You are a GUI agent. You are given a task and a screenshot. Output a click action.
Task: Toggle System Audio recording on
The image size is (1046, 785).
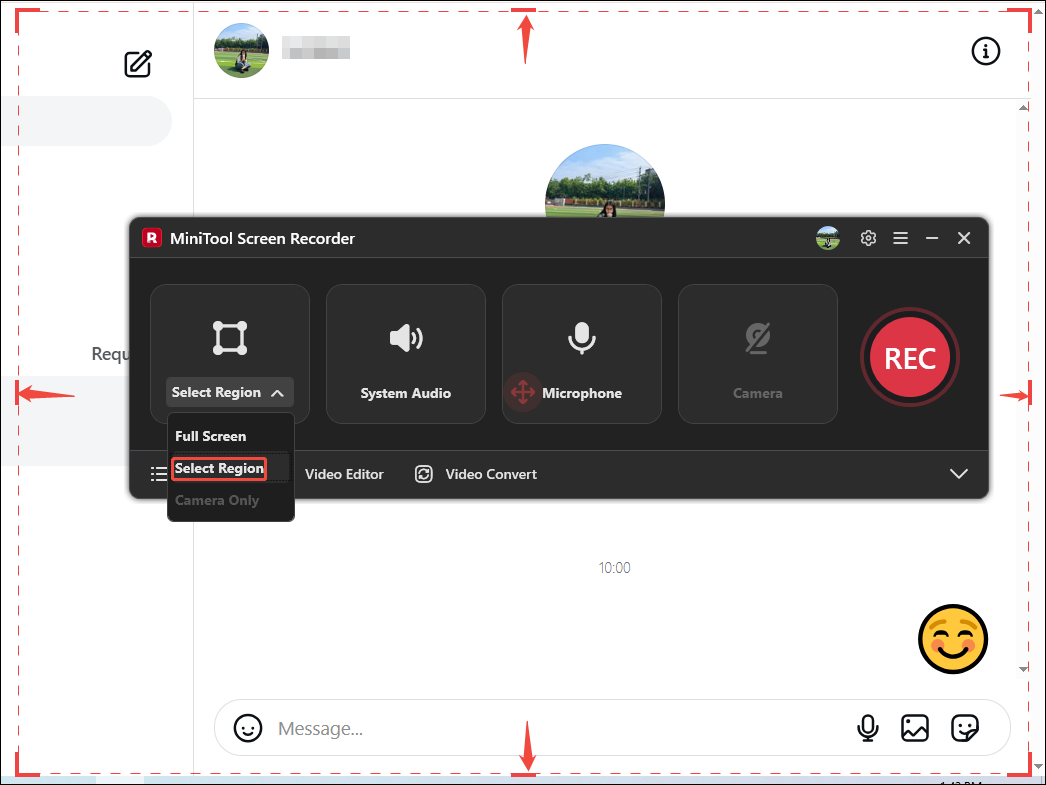tap(405, 353)
